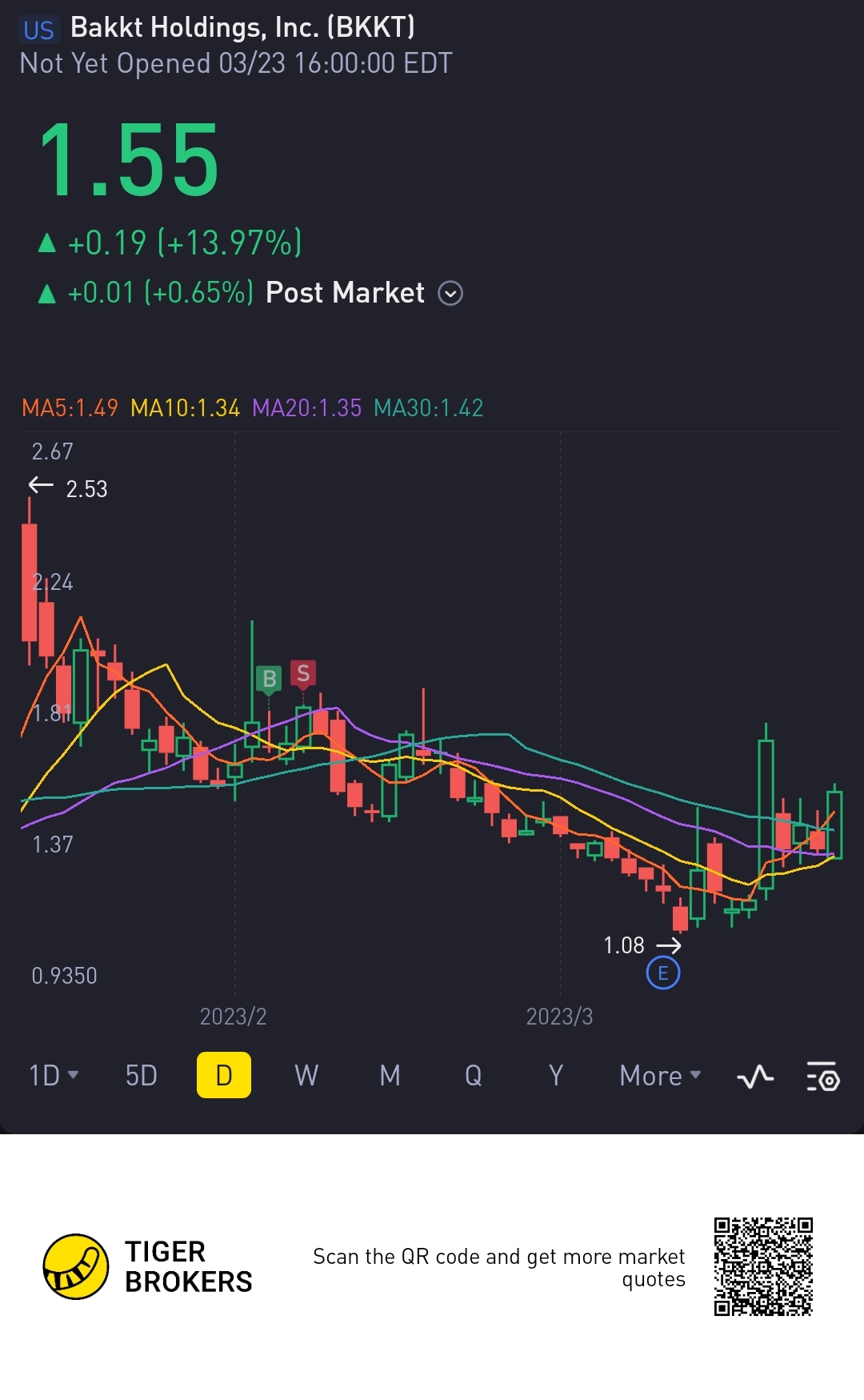This screenshot has height=1400, width=864.
Task: Tap the 0.9350 price axis label
Action: [x=64, y=976]
